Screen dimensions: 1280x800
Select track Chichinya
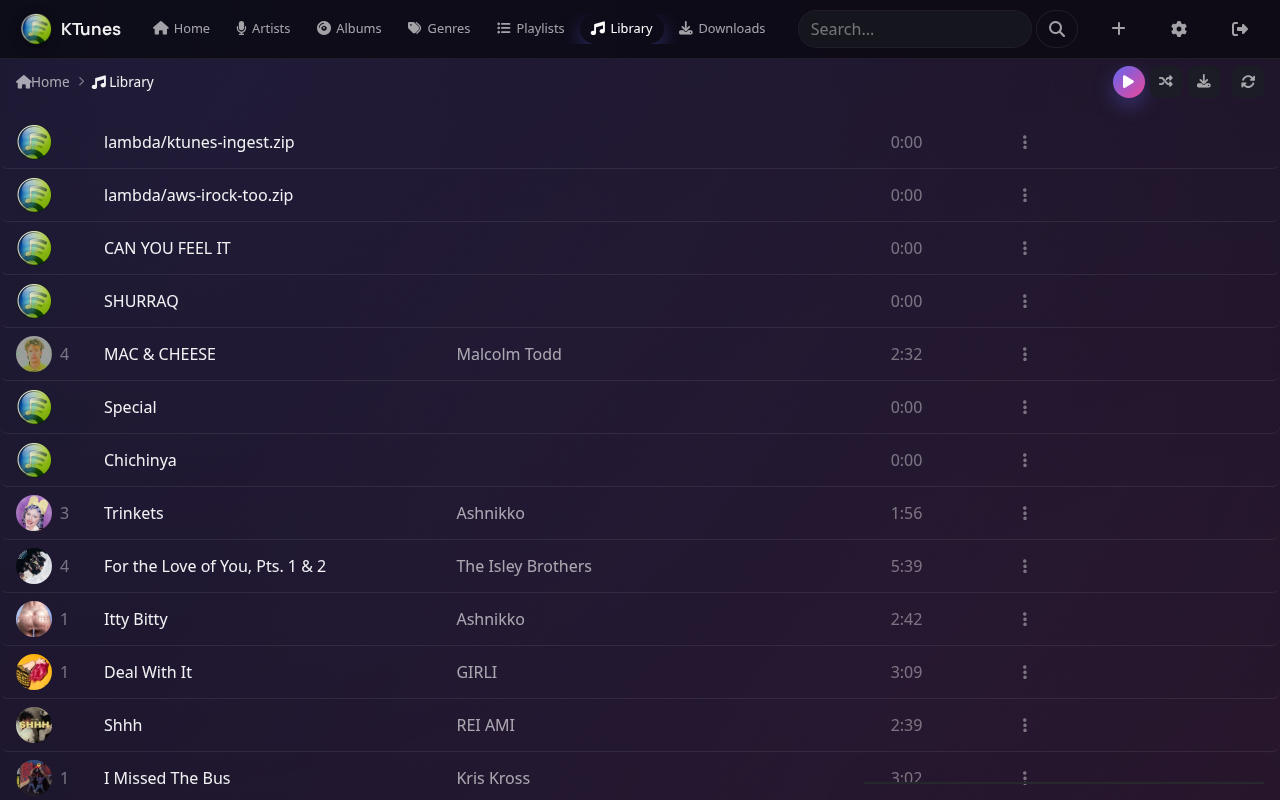tap(140, 460)
